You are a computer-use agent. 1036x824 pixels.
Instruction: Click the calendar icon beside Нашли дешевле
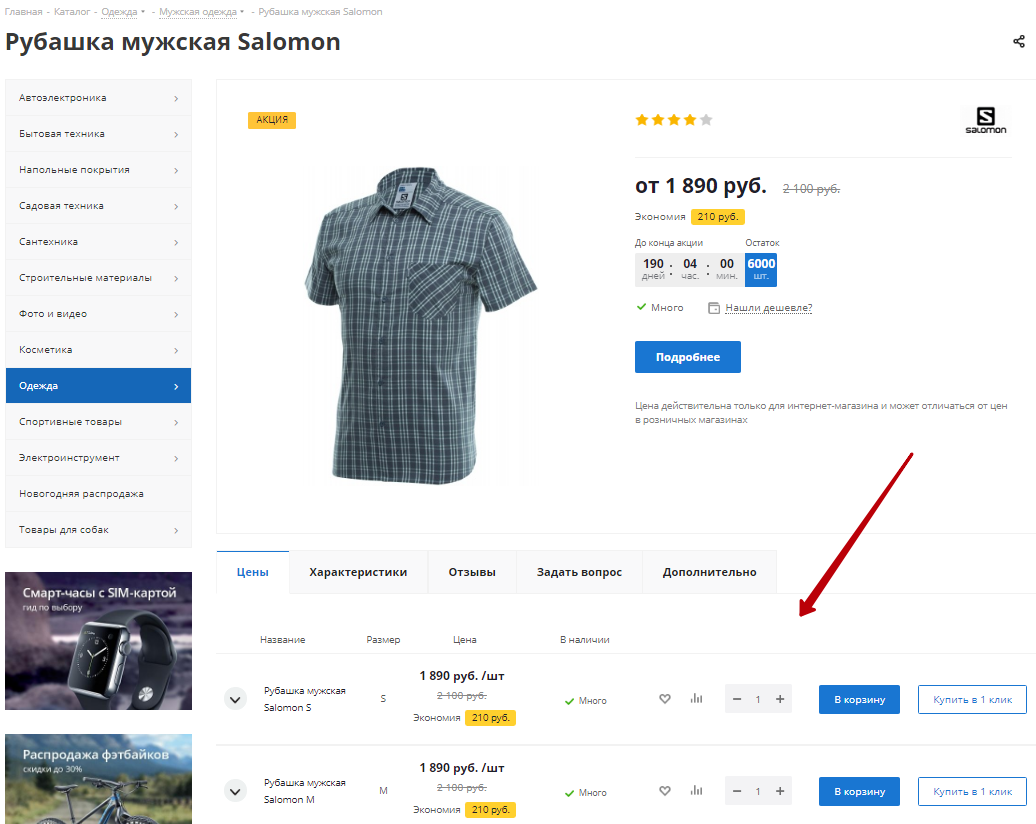click(714, 308)
